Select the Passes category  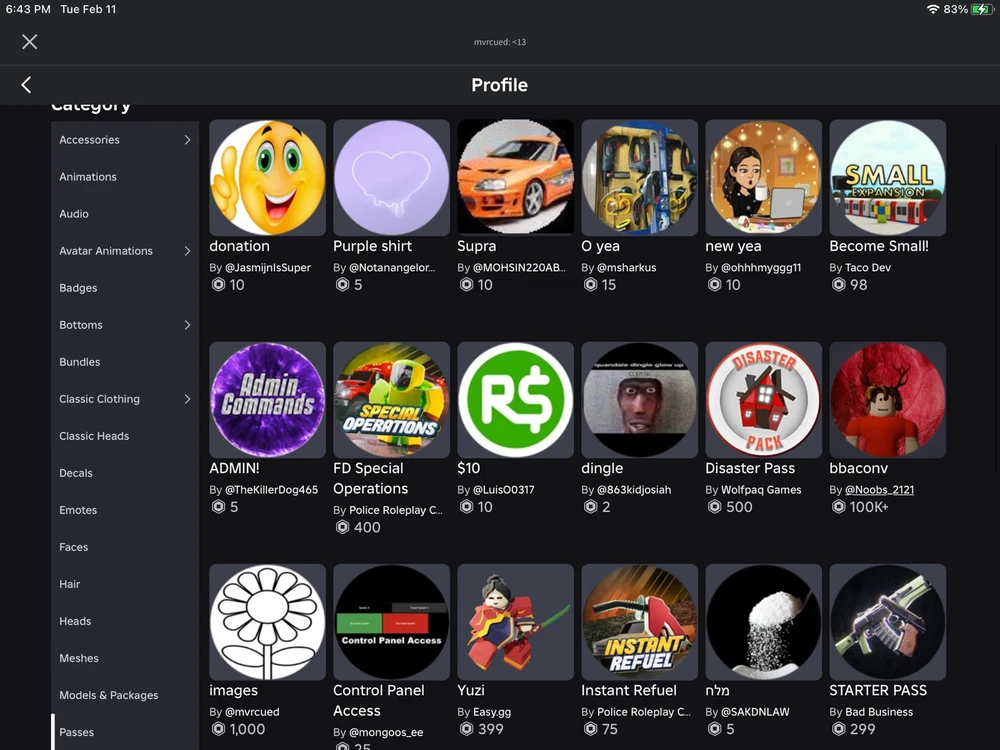(77, 732)
